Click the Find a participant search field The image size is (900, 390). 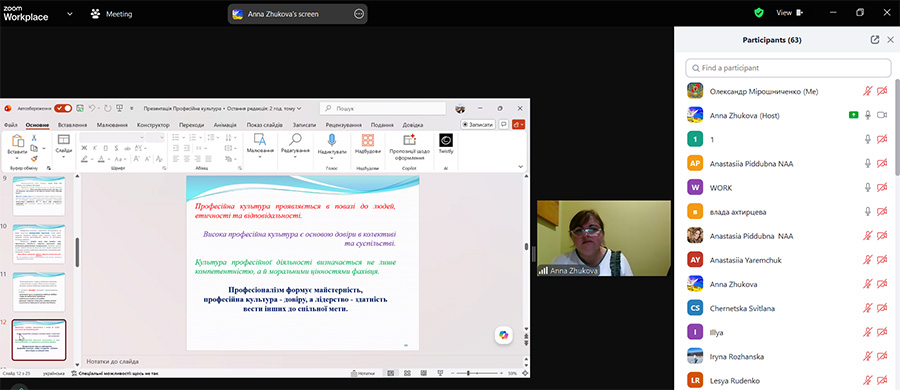788,68
